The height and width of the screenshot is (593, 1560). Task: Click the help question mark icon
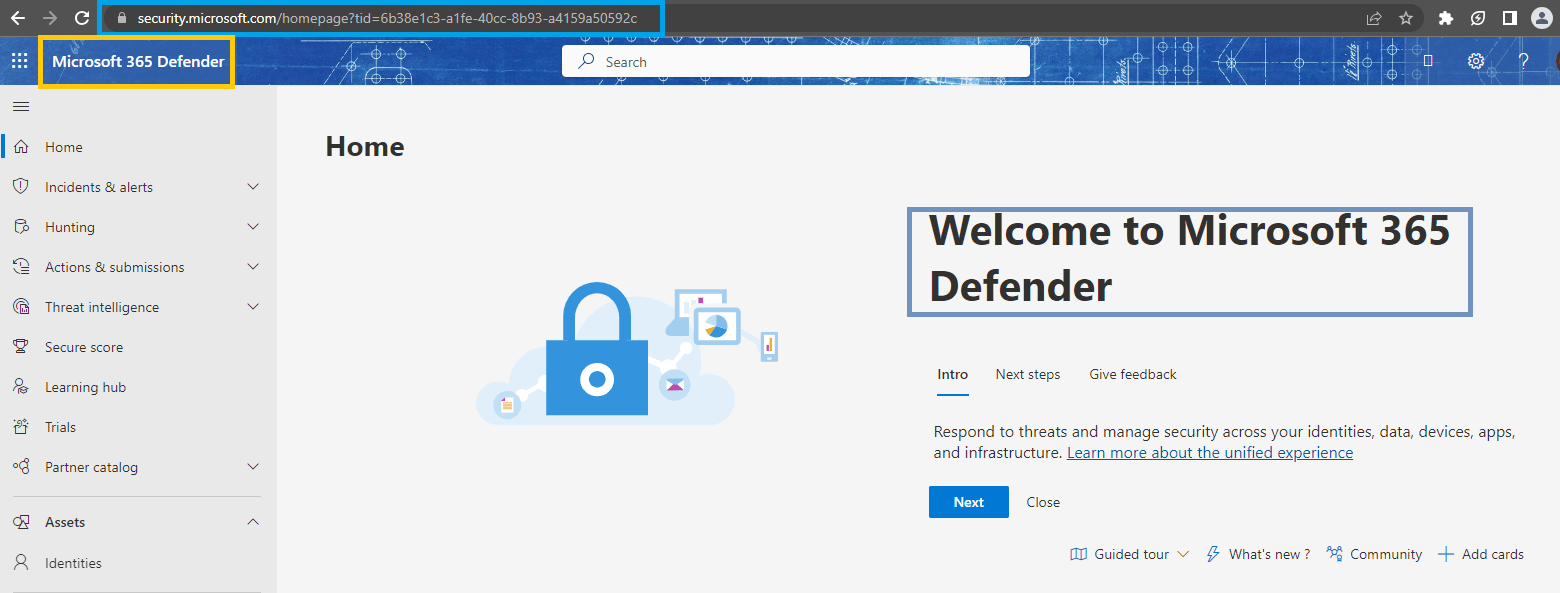click(1523, 61)
